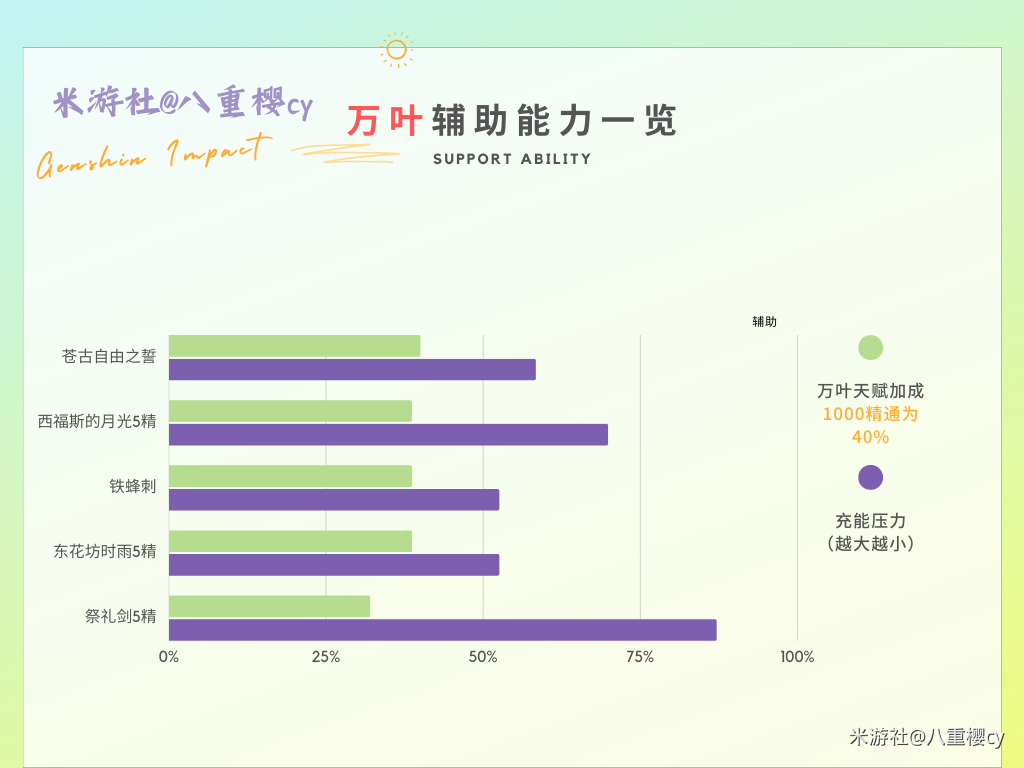Click the orange 40% legend text
The width and height of the screenshot is (1024, 768).
[871, 437]
